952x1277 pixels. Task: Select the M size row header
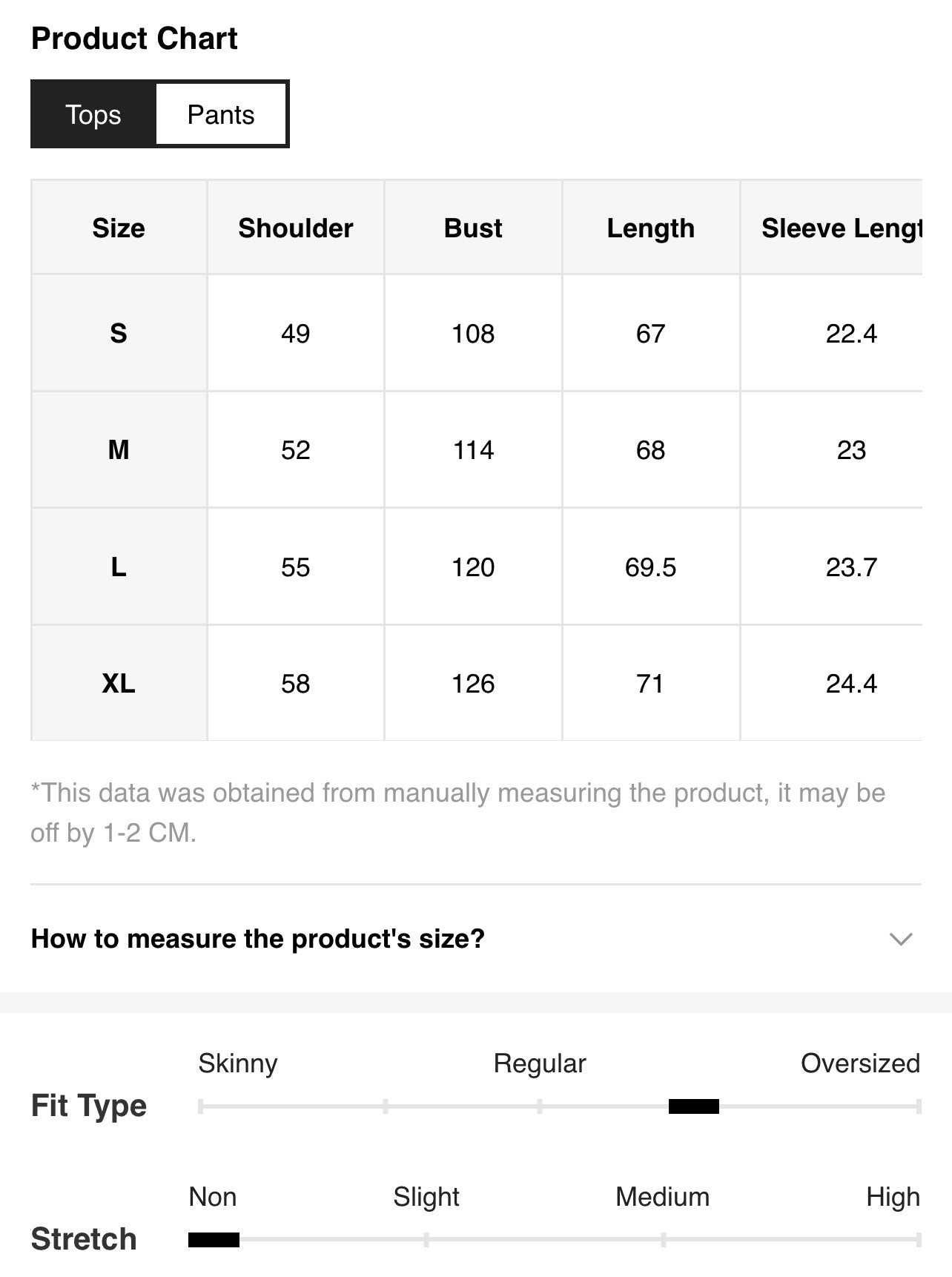(119, 449)
